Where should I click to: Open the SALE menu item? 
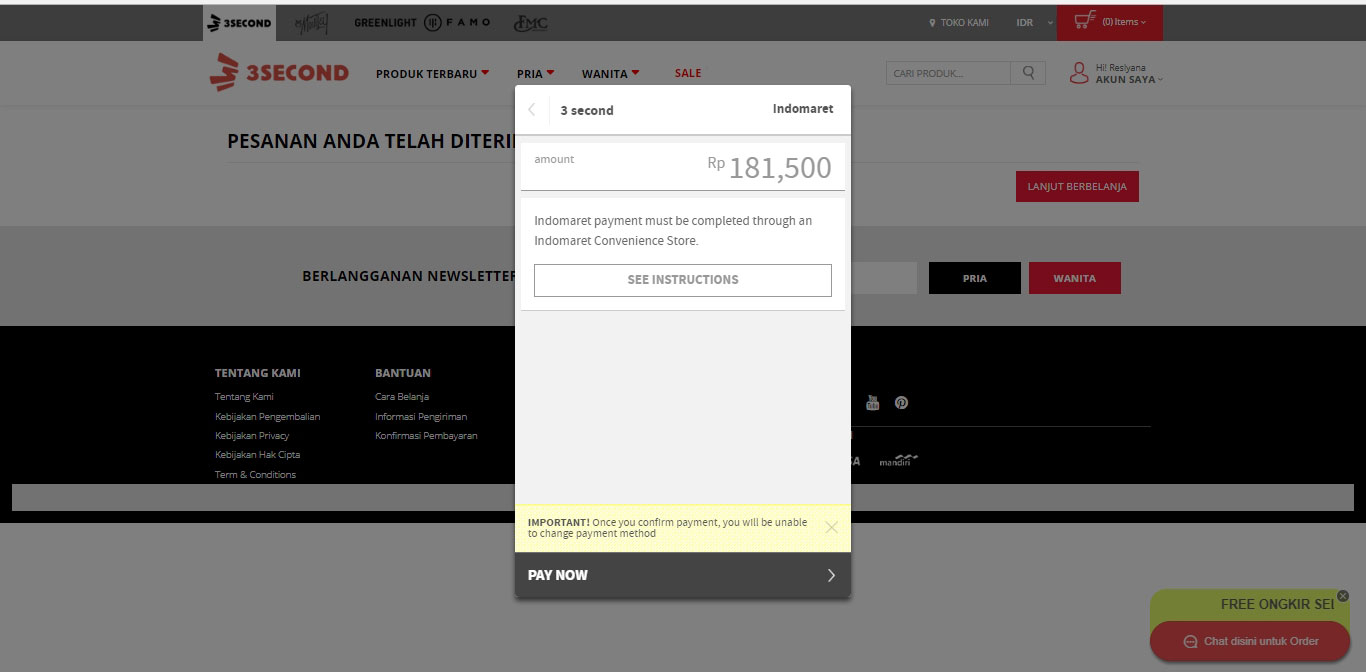(x=688, y=73)
